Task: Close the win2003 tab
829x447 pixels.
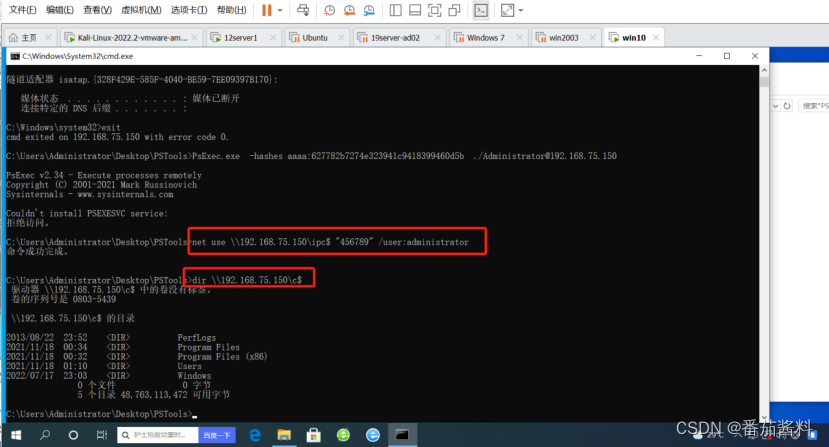Action: pos(593,38)
